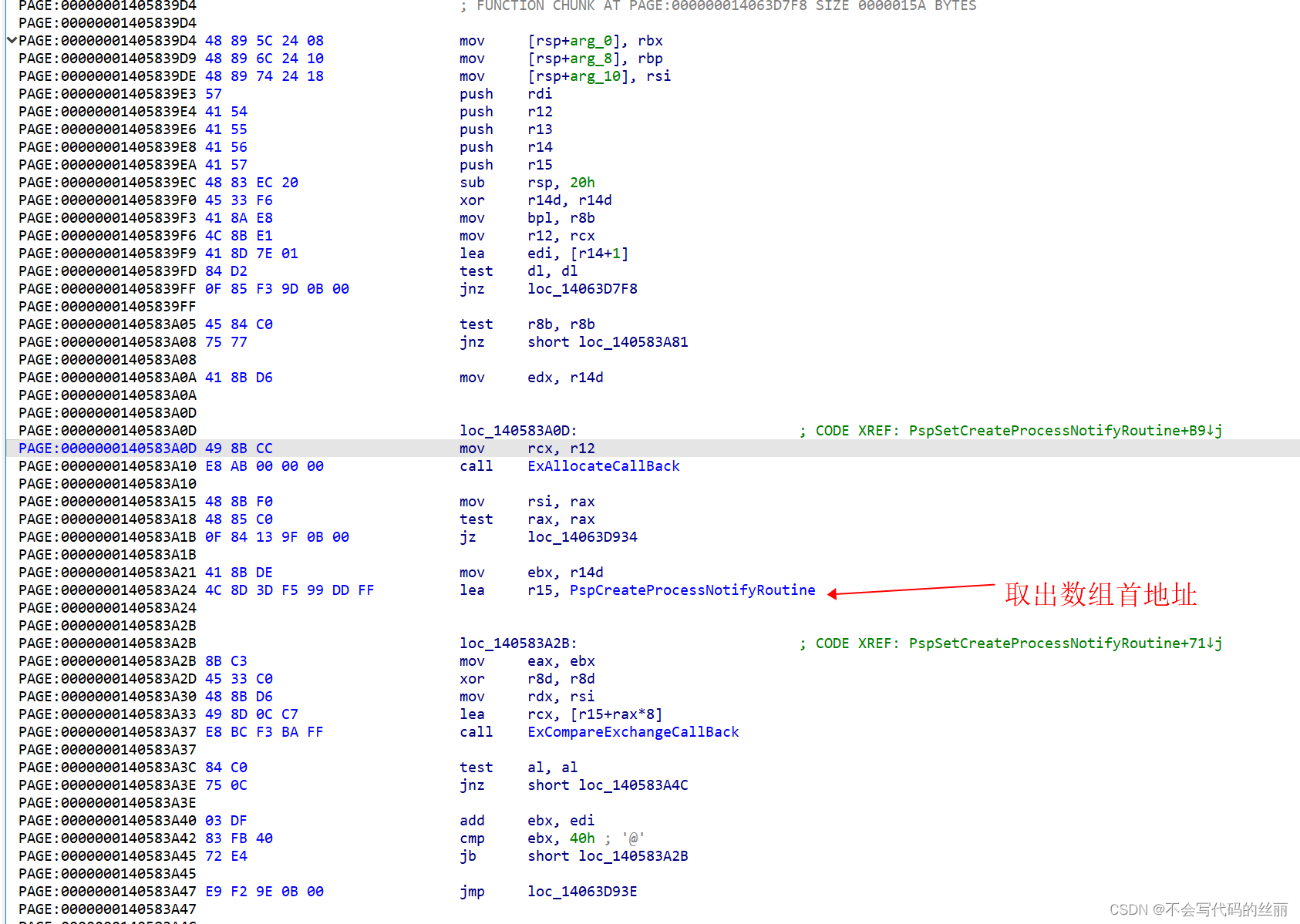Click test r8b, r8b instruction
The width and height of the screenshot is (1300, 924).
[x=527, y=324]
